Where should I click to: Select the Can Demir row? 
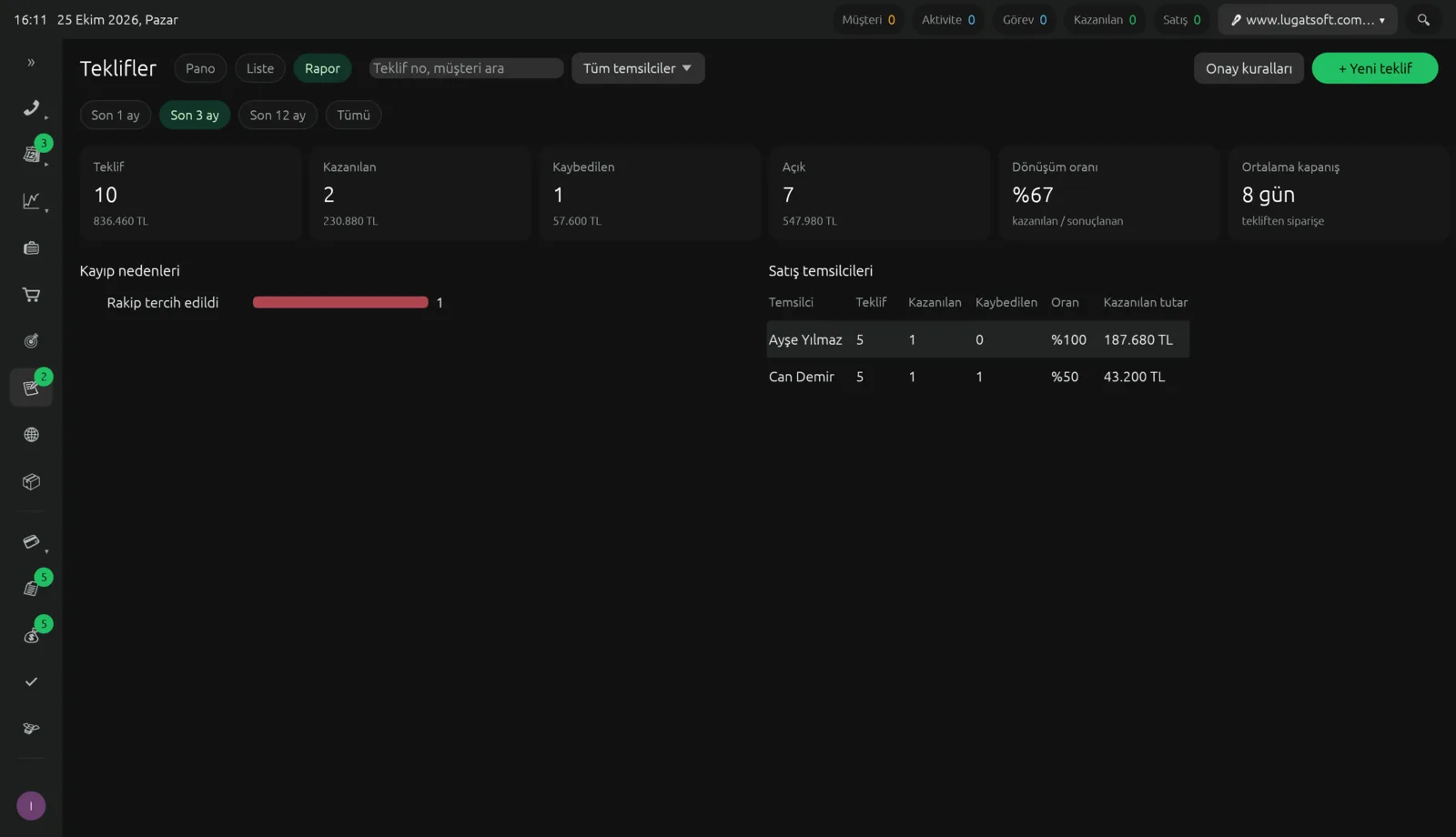click(x=978, y=377)
